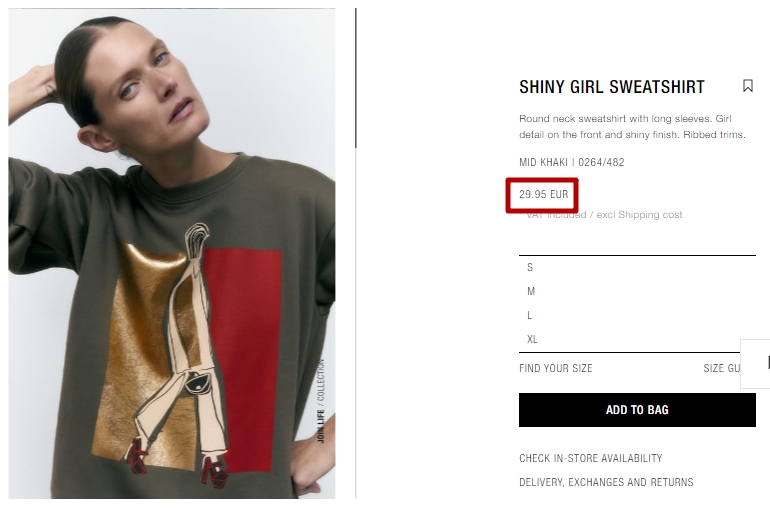Open the Find Your Size tool
Image resolution: width=770 pixels, height=514 pixels.
coord(555,368)
